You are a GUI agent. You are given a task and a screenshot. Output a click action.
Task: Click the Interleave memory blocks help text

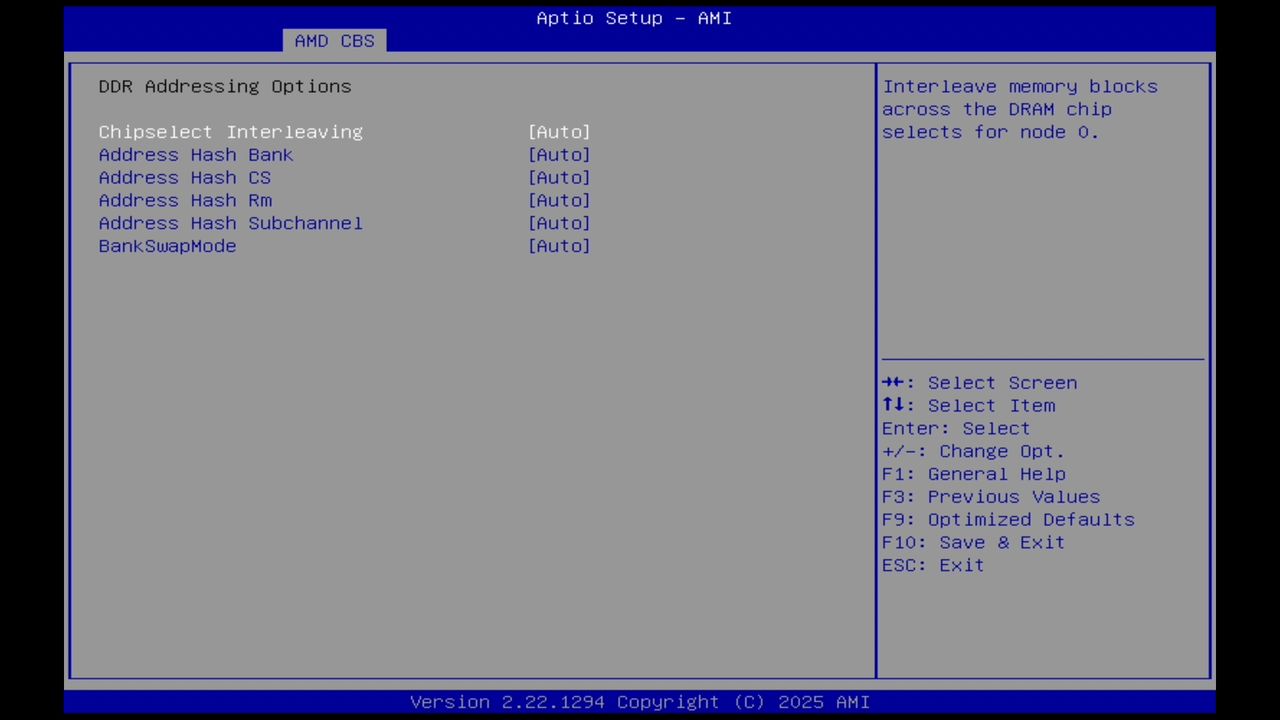(1020, 109)
